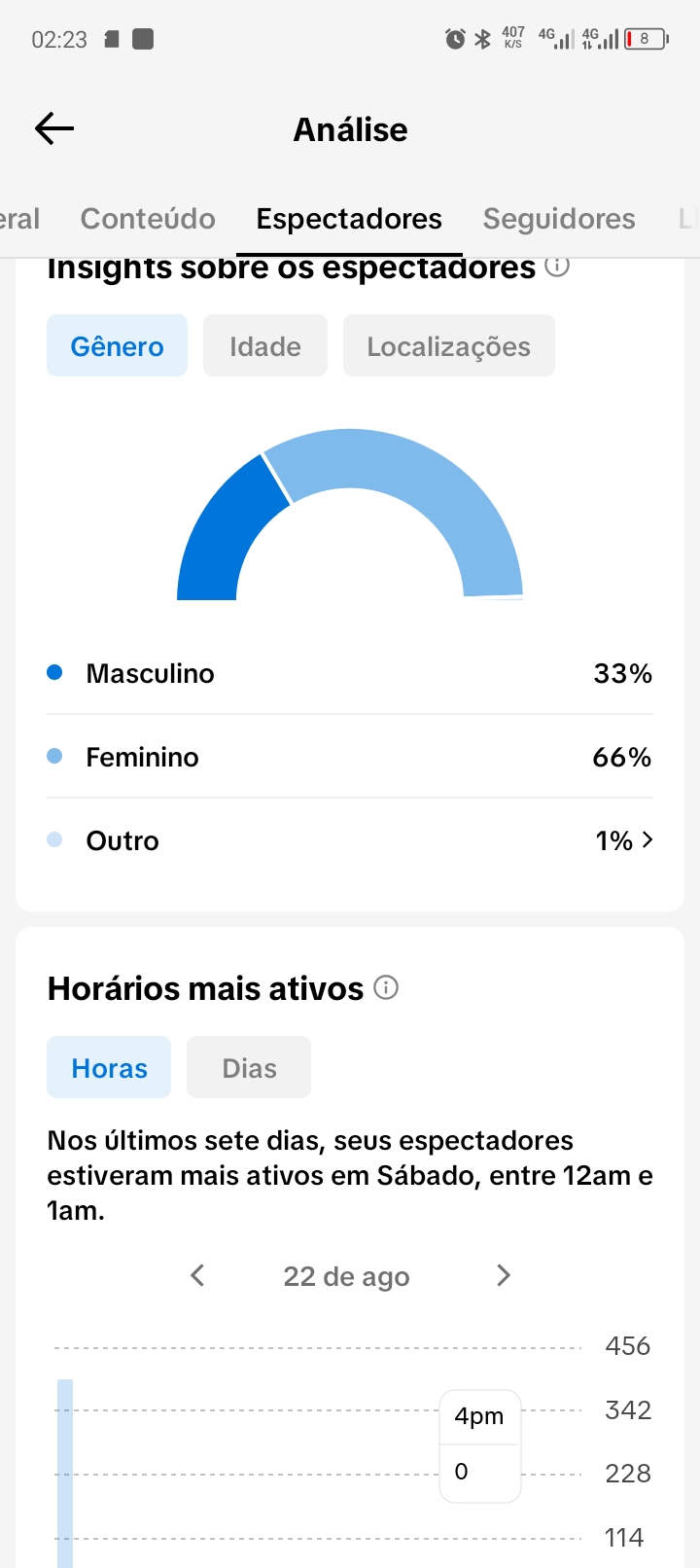Tap the battery indicator icon
Viewport: 700px width, 1568px height.
(x=647, y=39)
